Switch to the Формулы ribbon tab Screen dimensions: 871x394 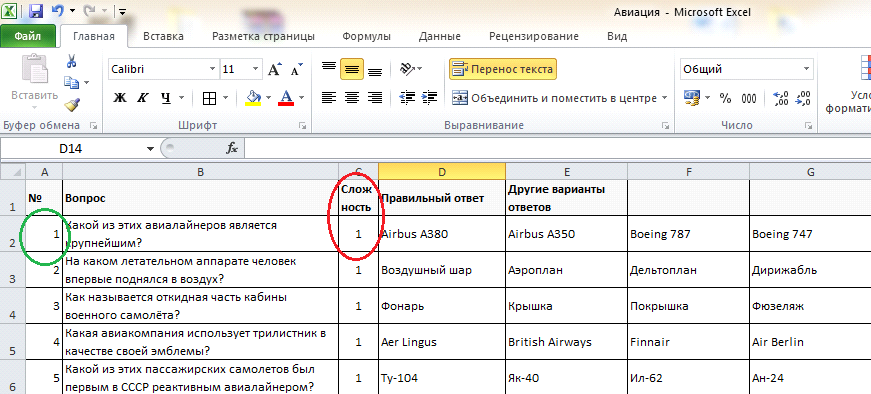tap(366, 37)
